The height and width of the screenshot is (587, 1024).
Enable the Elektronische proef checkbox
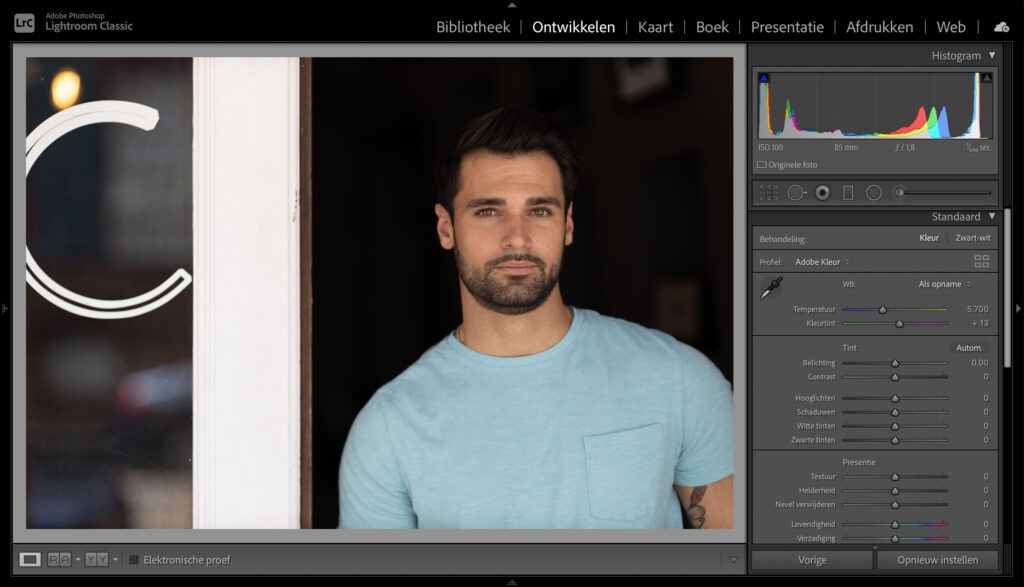point(134,560)
